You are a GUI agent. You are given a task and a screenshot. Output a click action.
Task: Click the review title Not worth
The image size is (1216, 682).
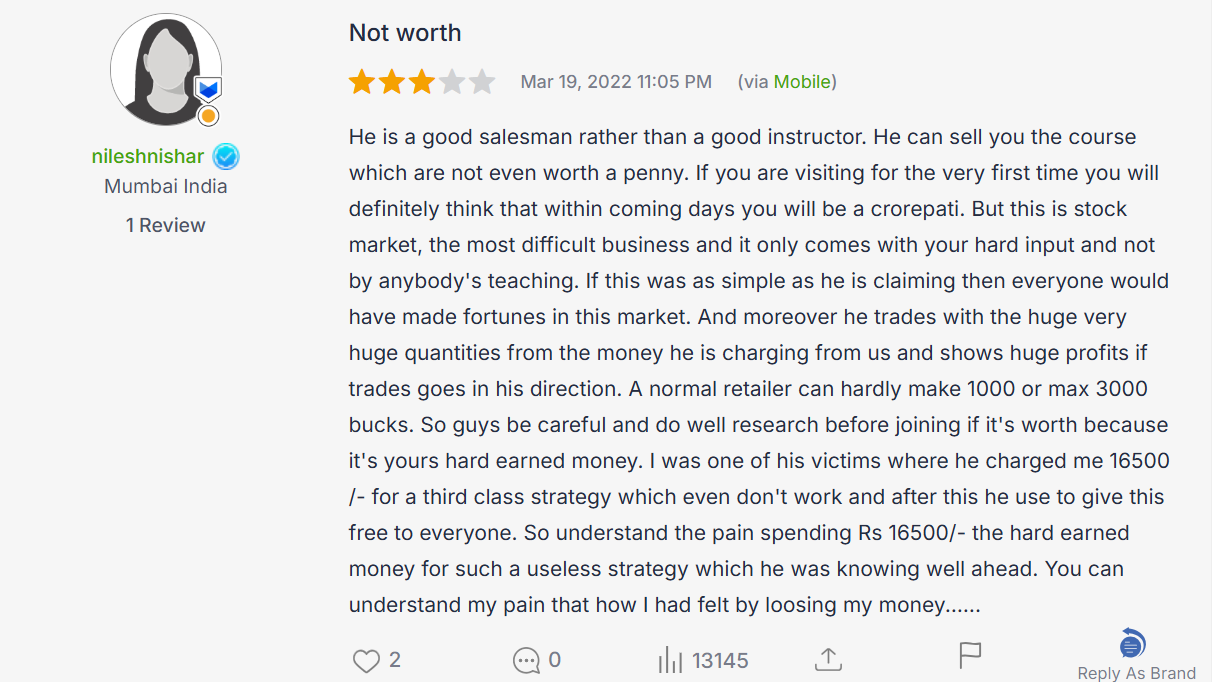pos(404,32)
